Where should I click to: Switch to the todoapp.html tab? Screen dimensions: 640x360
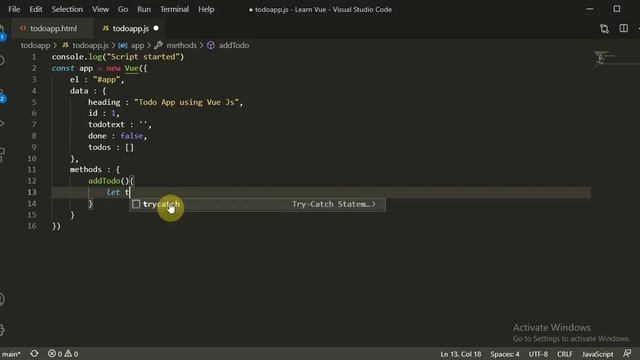53,29
